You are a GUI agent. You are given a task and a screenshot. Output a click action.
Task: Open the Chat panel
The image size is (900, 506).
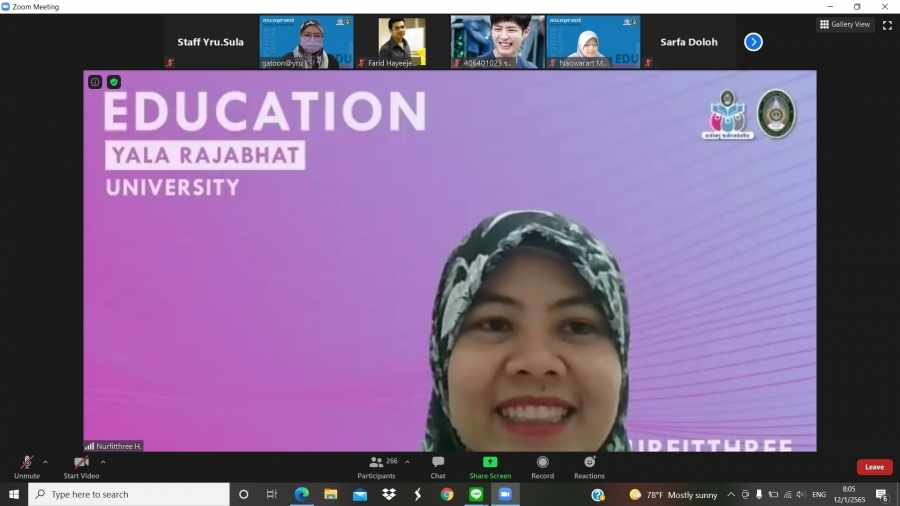[x=438, y=466]
